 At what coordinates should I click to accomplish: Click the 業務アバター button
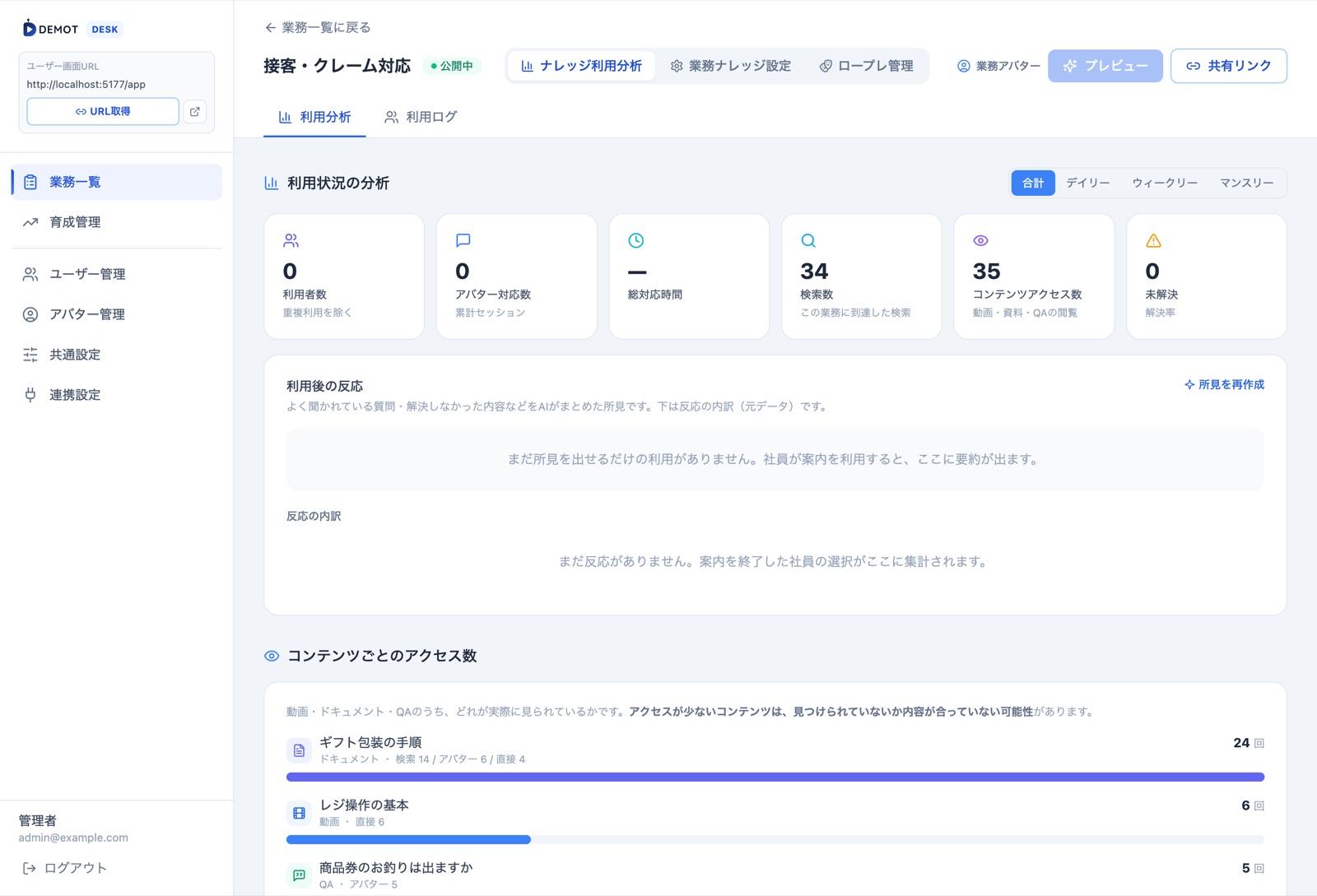click(x=998, y=66)
